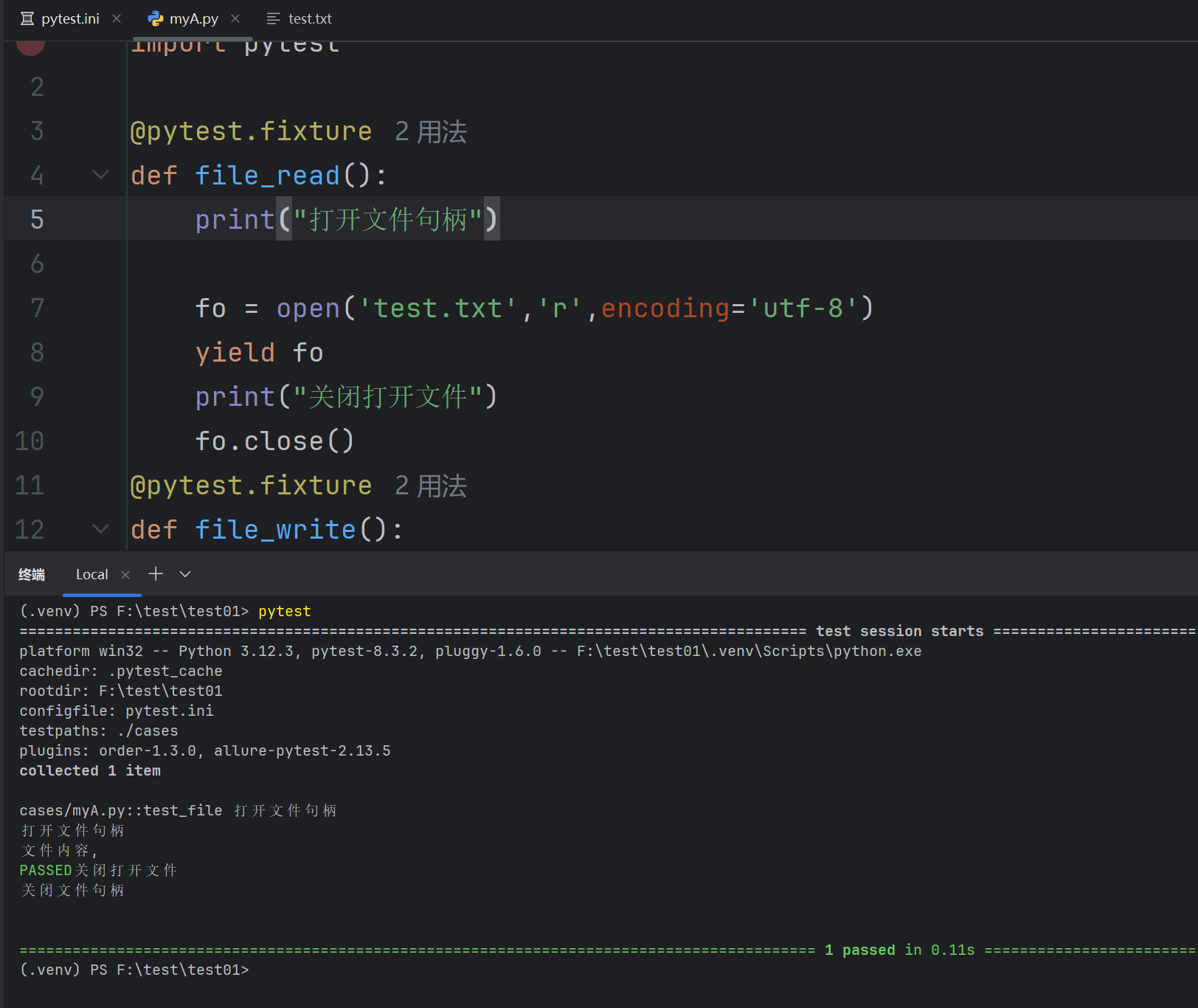Collapse the file_write function fold arrow
Viewport: 1198px width, 1008px height.
pos(101,529)
